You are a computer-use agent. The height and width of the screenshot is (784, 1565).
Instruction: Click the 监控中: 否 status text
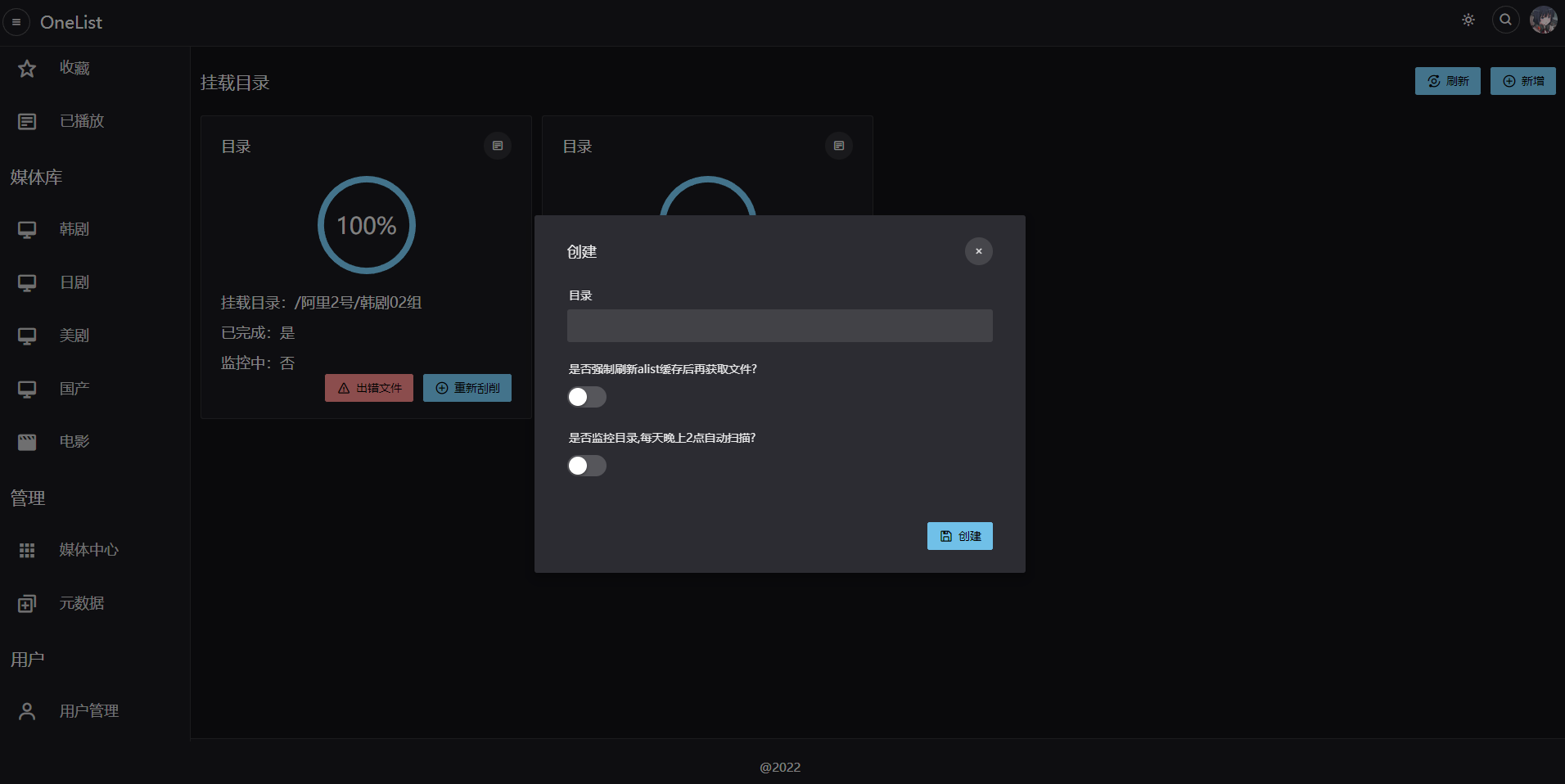tap(258, 363)
